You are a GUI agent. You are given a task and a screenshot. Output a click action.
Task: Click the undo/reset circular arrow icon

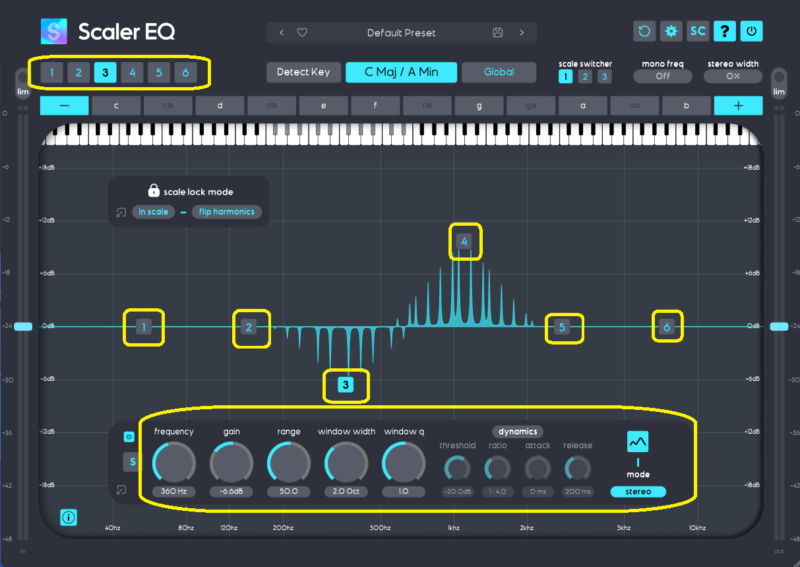pyautogui.click(x=645, y=31)
